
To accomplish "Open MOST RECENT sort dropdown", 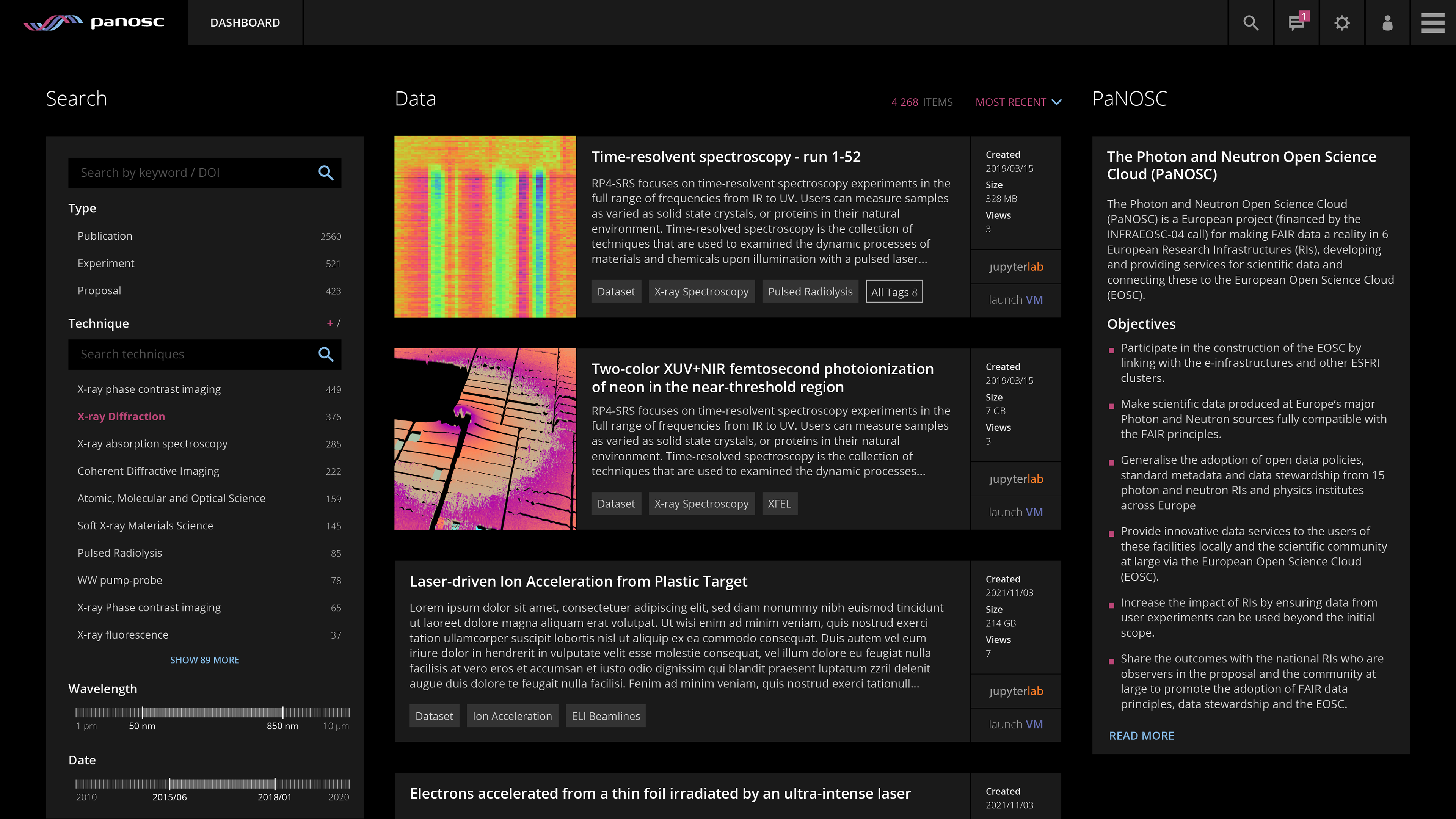I will tap(1018, 102).
